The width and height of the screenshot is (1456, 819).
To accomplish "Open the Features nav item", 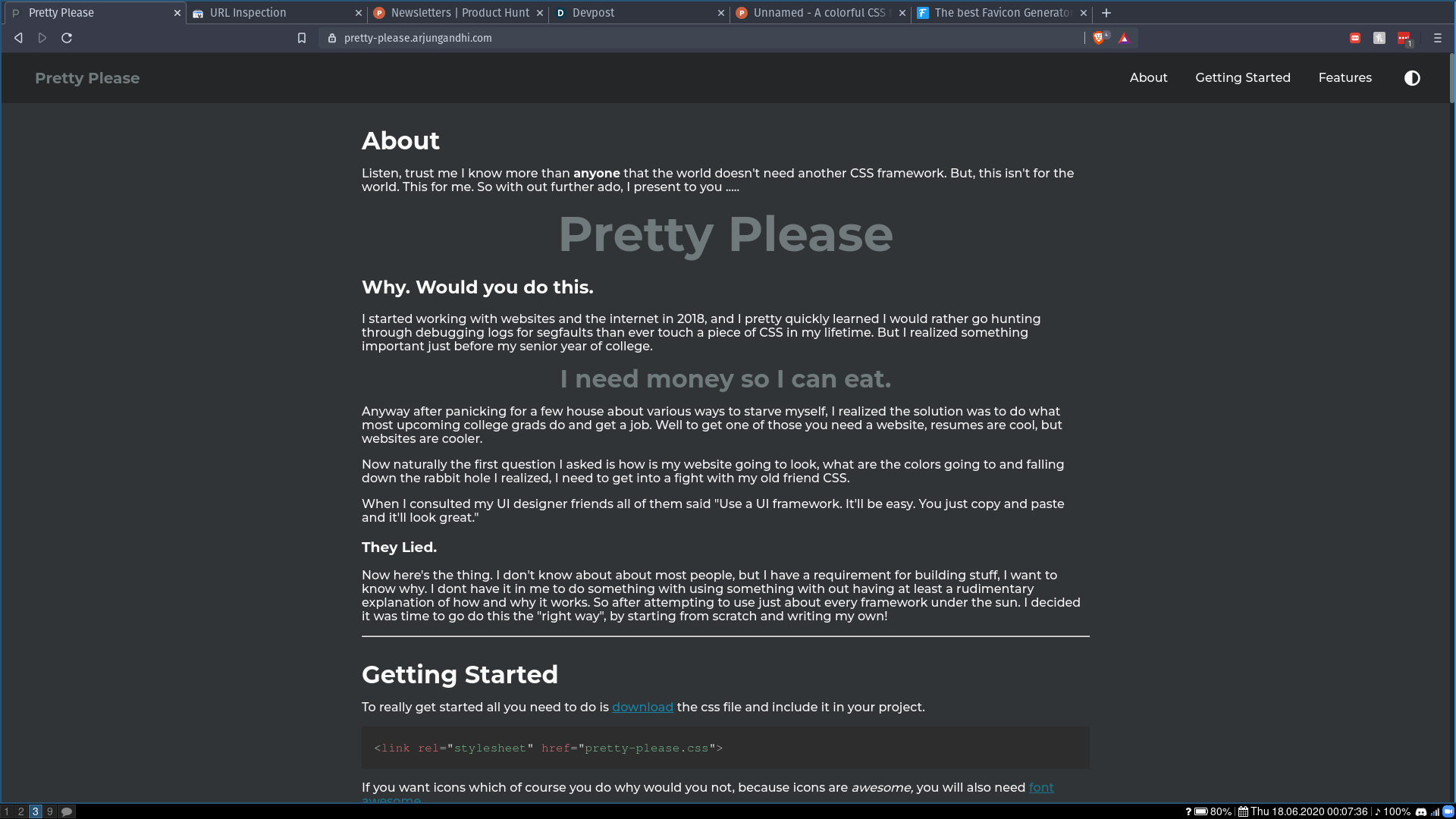I will 1345,77.
